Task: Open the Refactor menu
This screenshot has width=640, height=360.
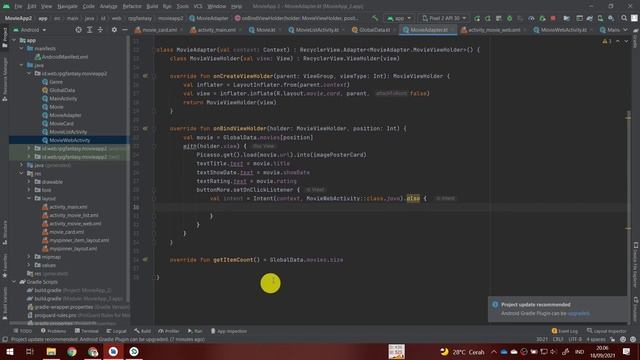Action: pos(132,6)
